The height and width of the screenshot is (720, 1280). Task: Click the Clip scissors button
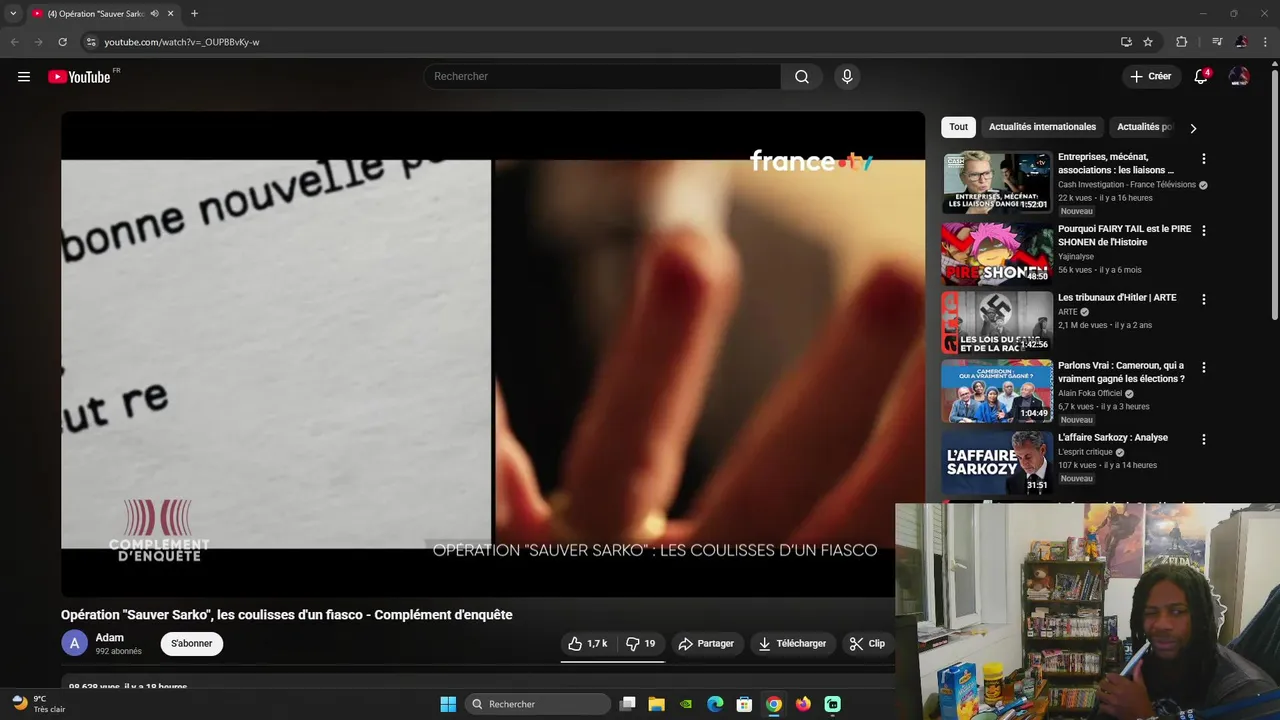[867, 644]
